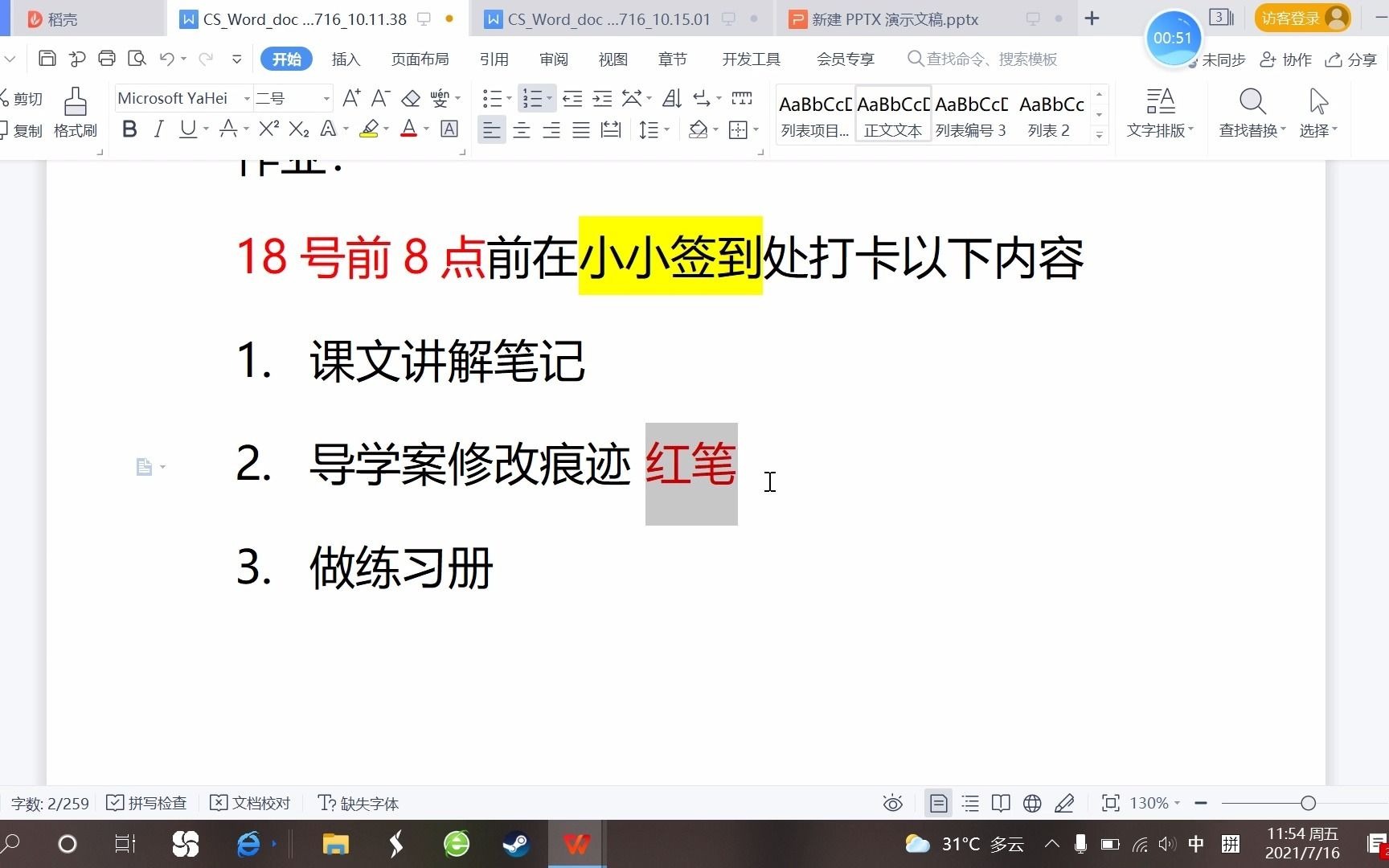Click fit-to-page zoom icon

click(1110, 803)
